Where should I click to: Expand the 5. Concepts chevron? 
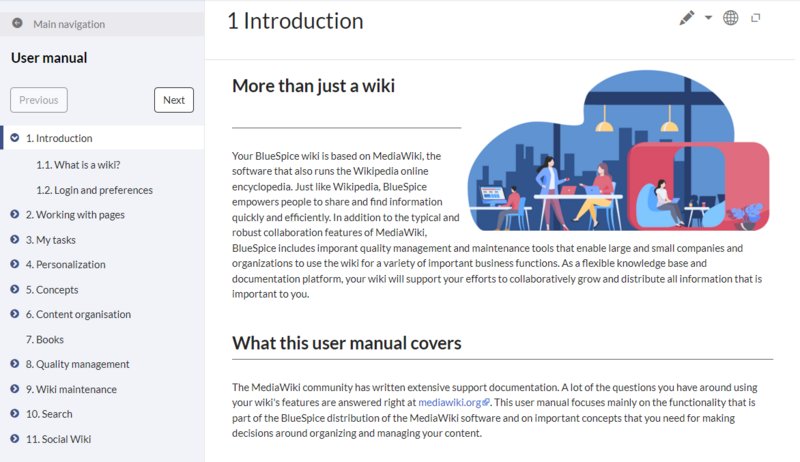(x=15, y=289)
